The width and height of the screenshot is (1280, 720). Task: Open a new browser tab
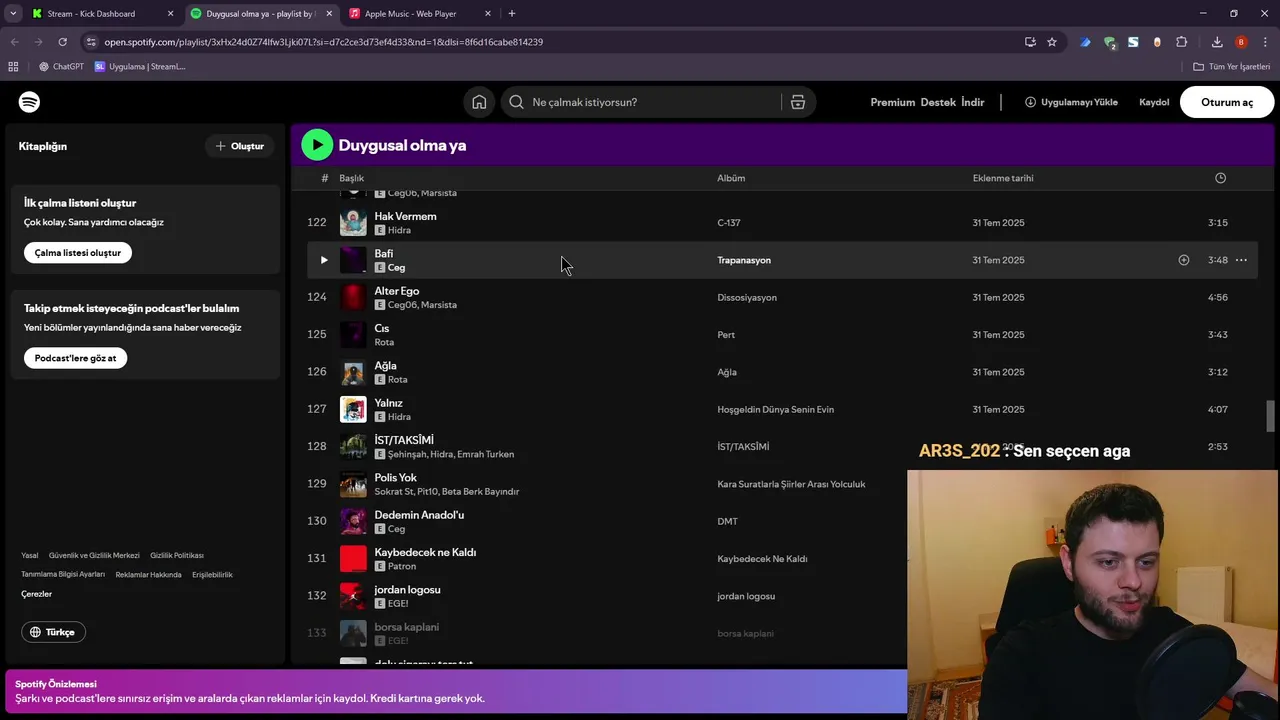512,13
